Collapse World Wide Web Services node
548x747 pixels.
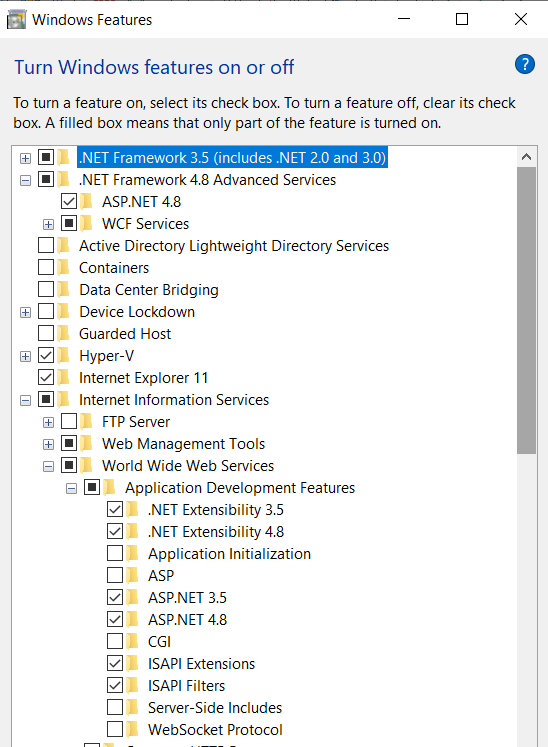pos(48,466)
